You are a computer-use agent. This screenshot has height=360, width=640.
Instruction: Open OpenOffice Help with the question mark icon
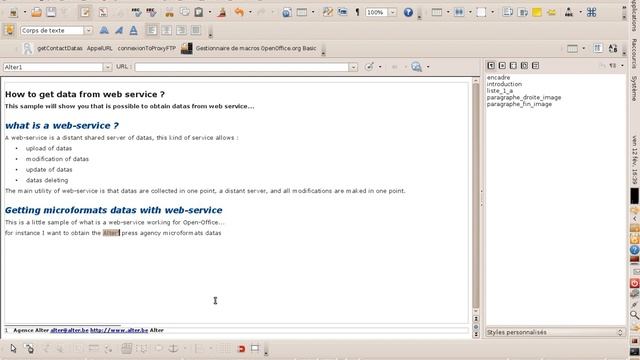408,12
